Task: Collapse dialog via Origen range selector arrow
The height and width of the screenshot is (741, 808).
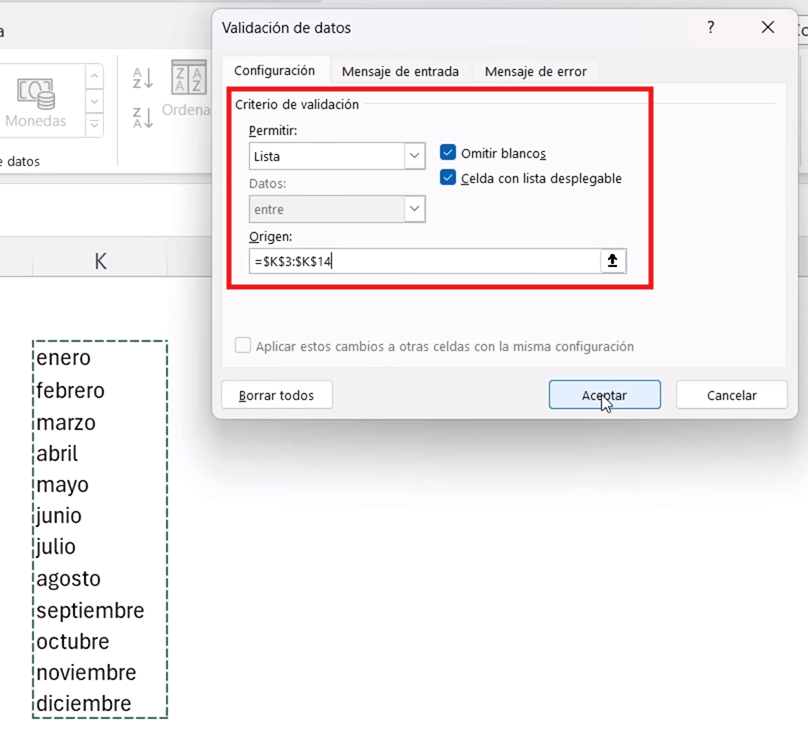Action: click(613, 261)
